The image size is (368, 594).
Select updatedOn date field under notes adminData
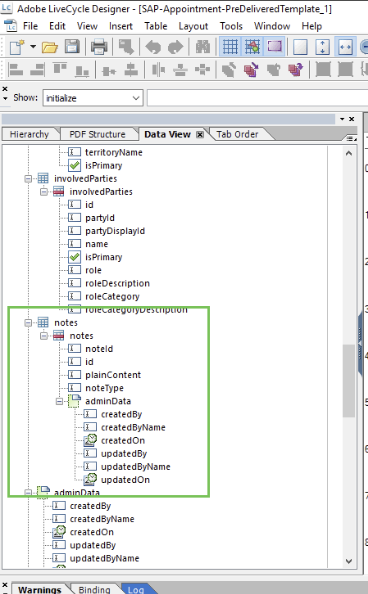pos(125,480)
